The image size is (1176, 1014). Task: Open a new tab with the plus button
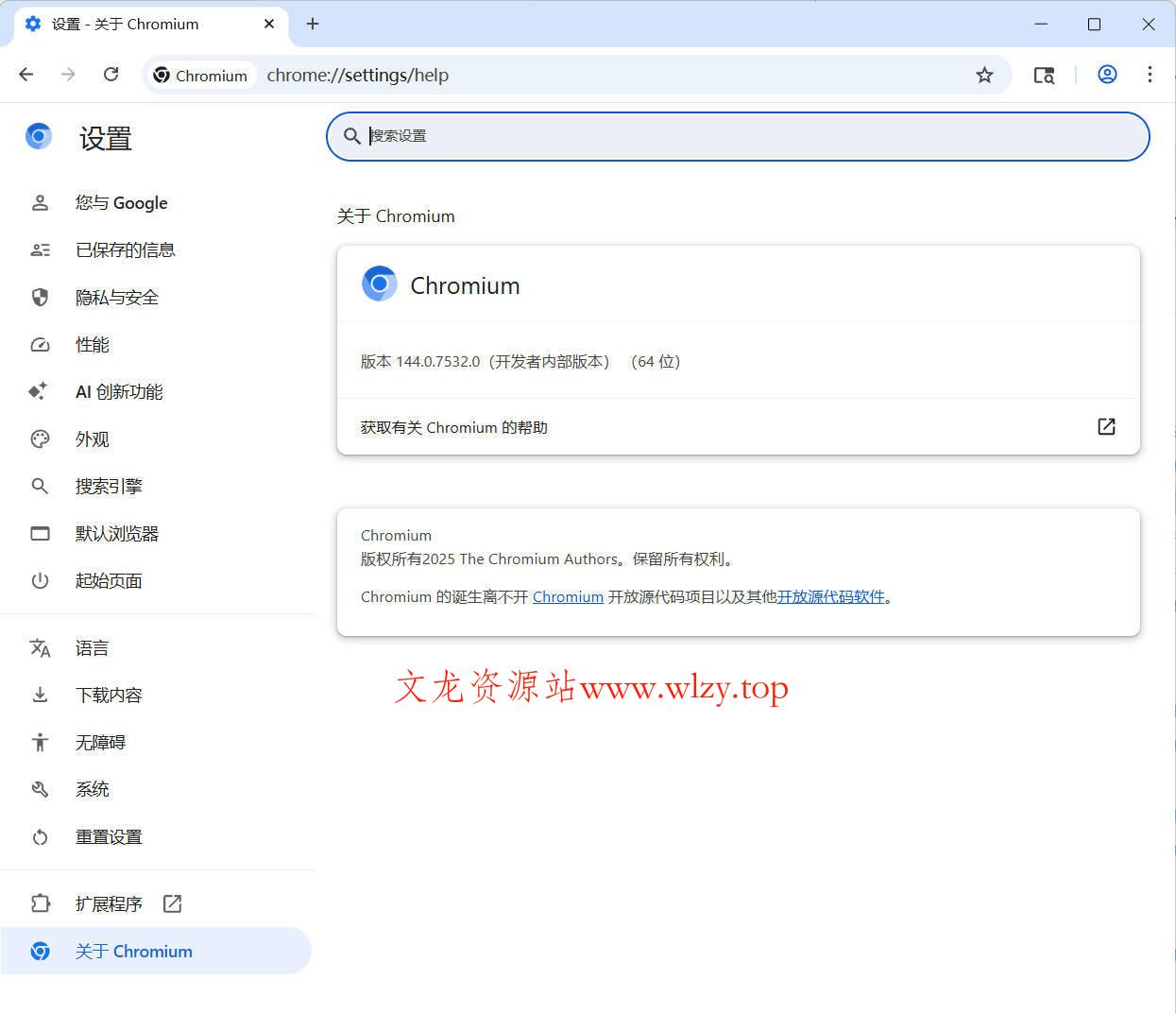313,24
